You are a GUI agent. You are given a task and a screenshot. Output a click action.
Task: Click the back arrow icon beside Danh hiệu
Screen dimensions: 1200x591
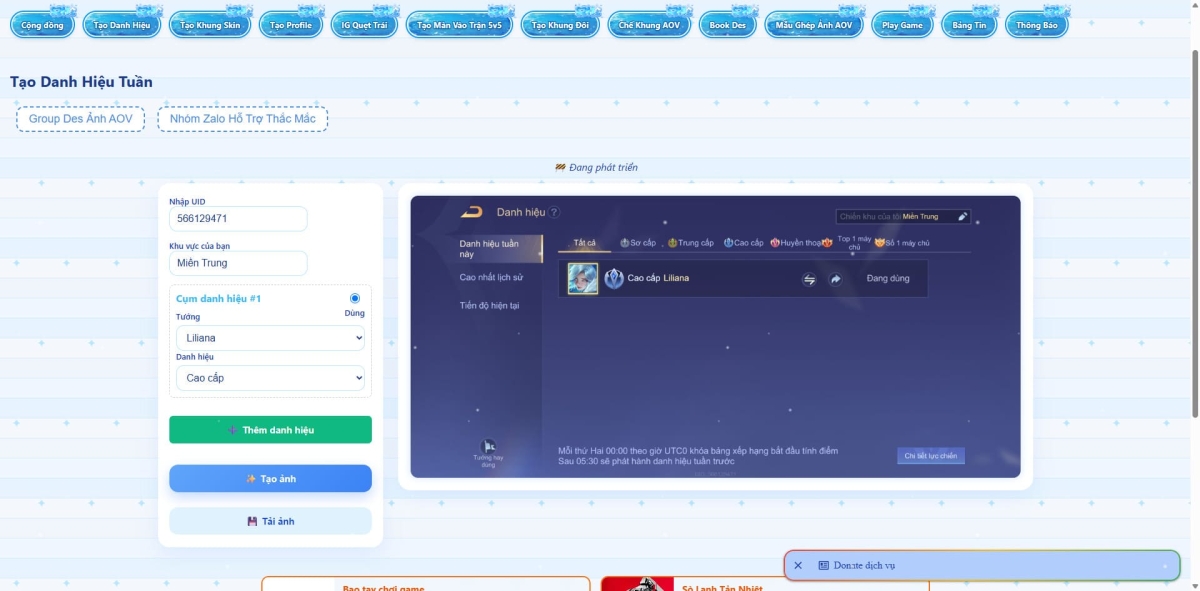471,212
